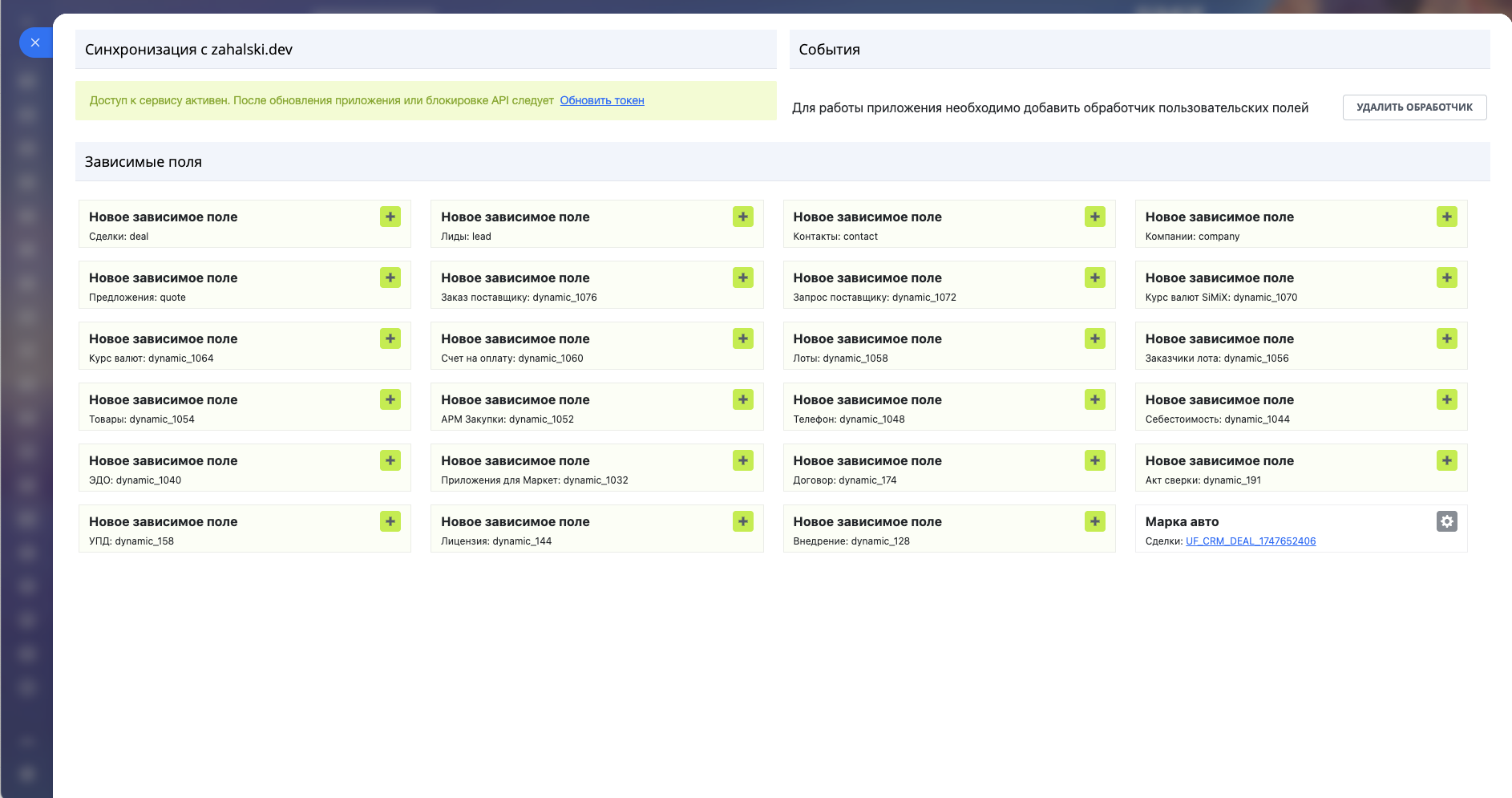This screenshot has width=1512, height=798.
Task: Add field for Счет на оплату
Action: 742,338
